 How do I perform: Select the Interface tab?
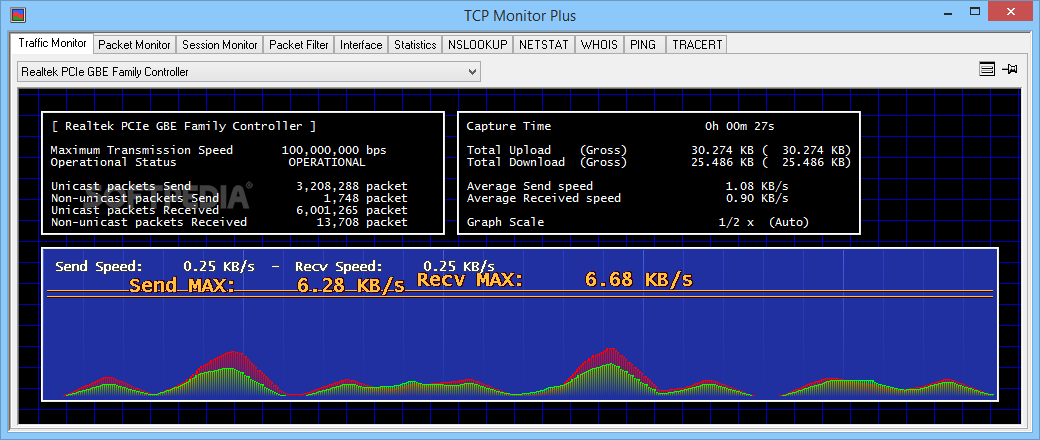click(361, 45)
